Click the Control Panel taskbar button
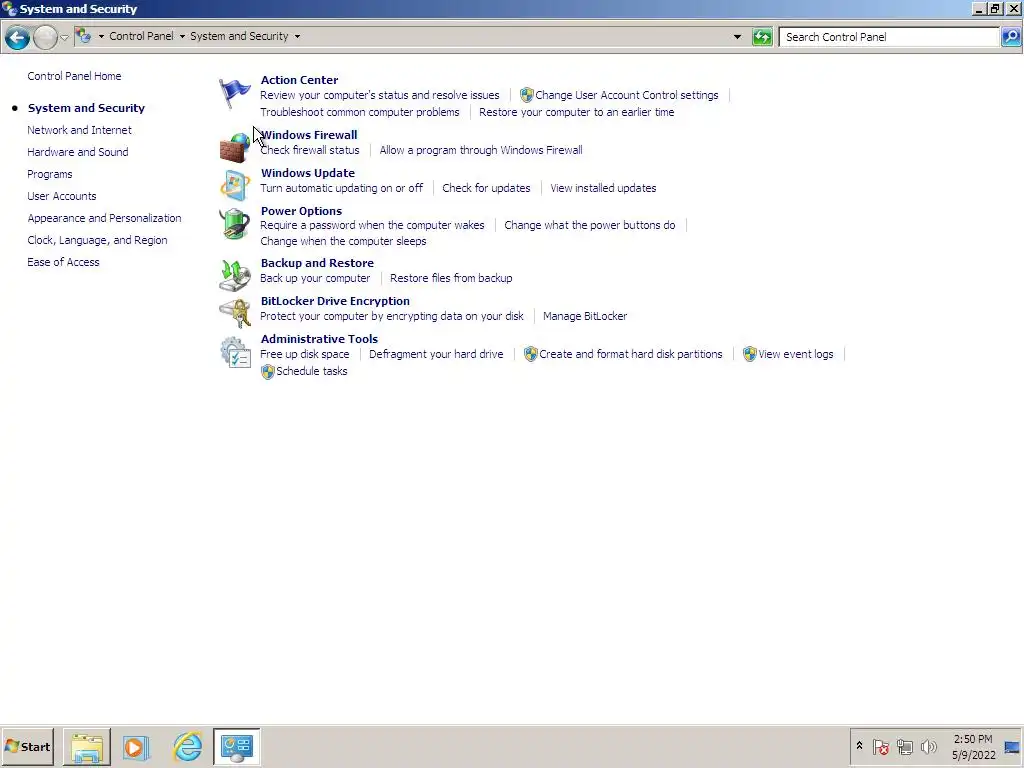The image size is (1024, 768). [x=236, y=746]
